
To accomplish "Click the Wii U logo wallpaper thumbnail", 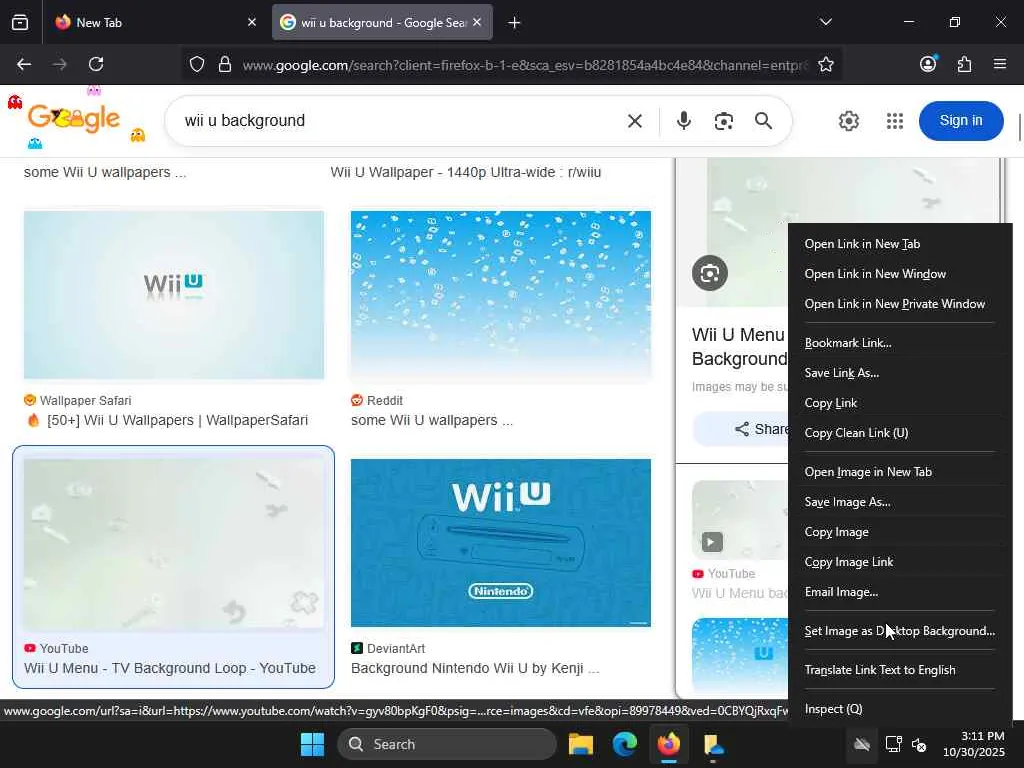I will point(174,295).
